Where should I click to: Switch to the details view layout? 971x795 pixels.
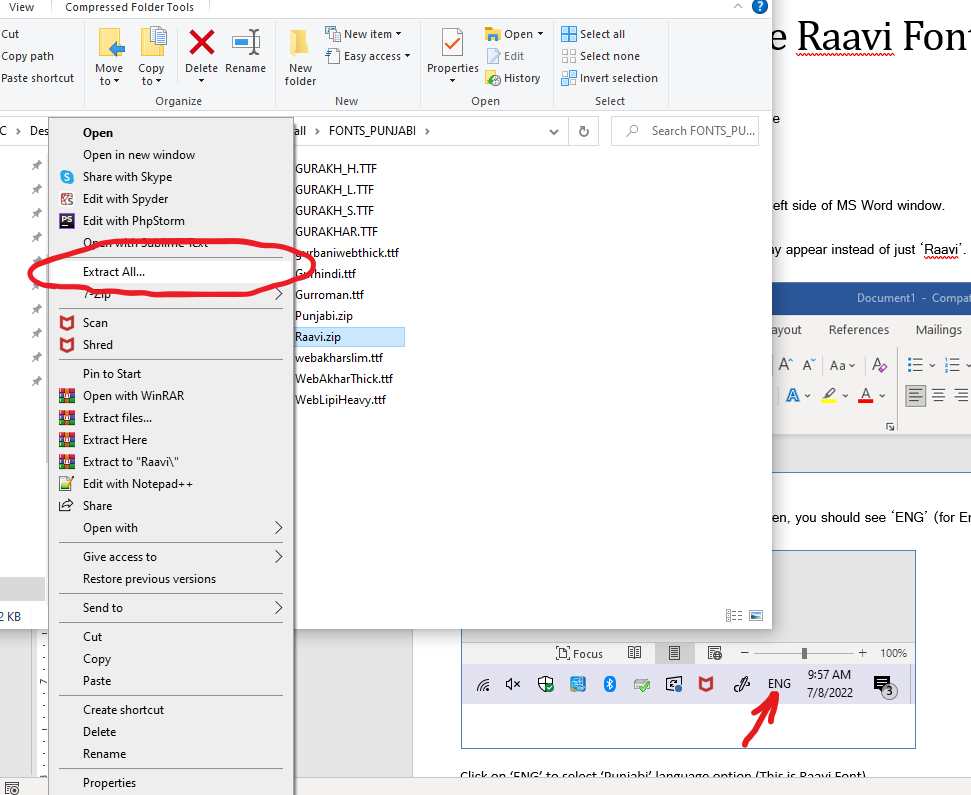point(734,615)
